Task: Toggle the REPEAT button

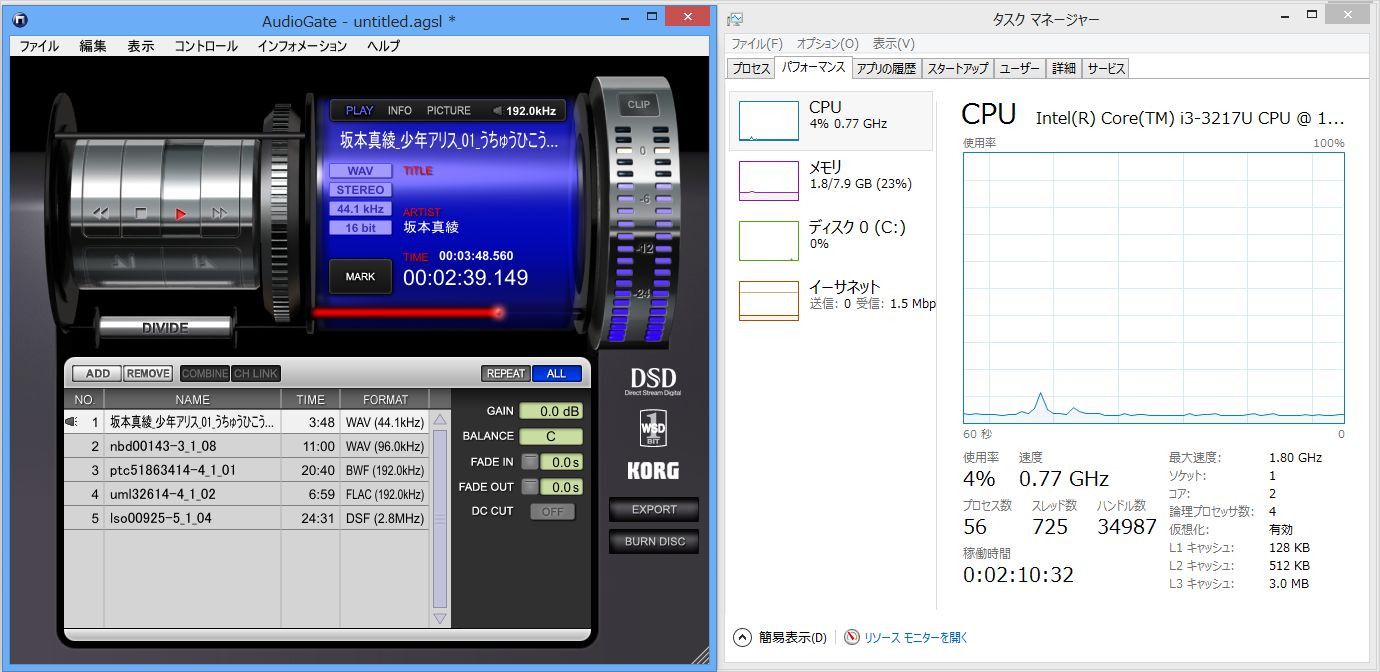Action: 506,373
